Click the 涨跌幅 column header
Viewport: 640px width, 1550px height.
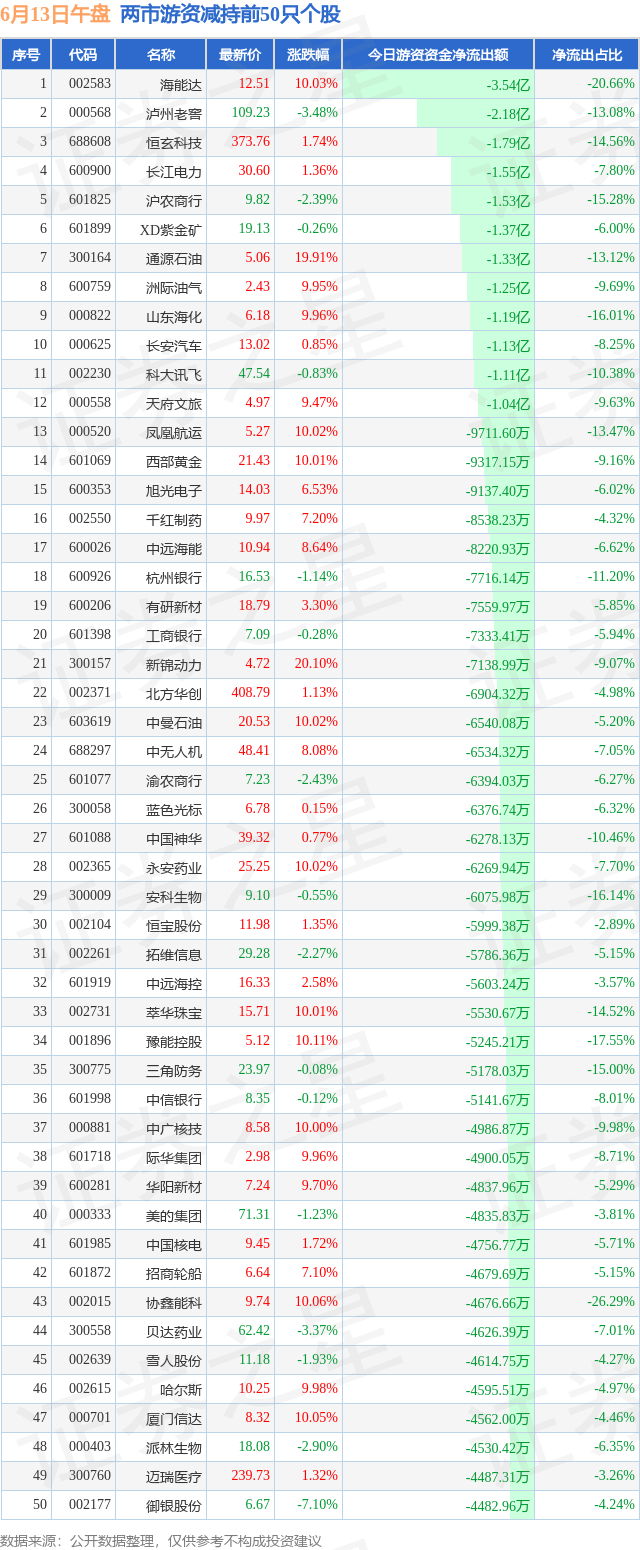click(308, 55)
